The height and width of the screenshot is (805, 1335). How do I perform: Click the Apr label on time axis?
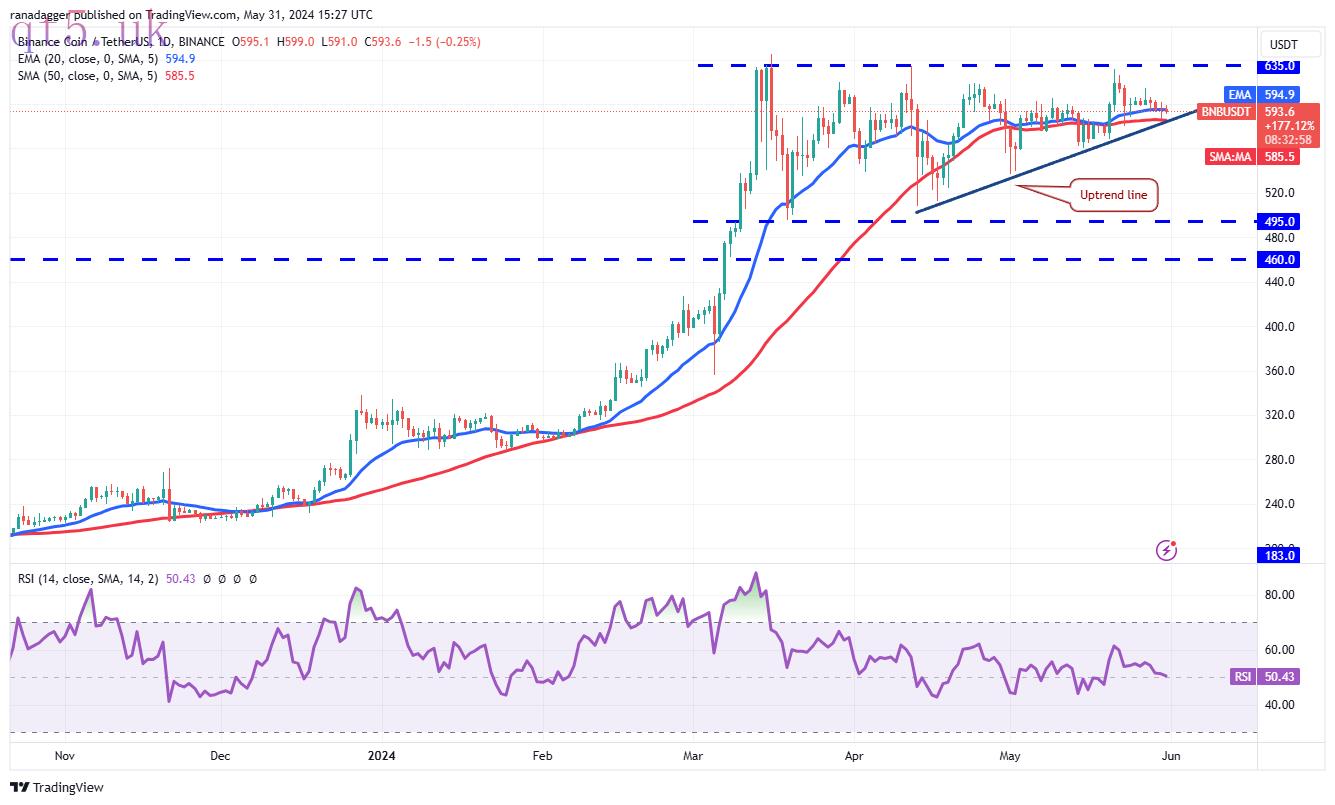click(853, 756)
